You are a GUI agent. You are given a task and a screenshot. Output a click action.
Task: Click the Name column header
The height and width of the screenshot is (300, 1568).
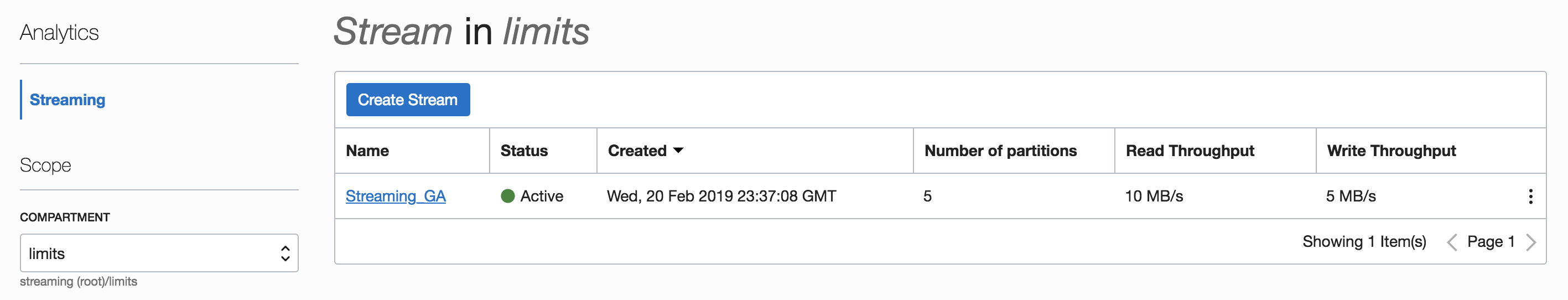tap(367, 151)
